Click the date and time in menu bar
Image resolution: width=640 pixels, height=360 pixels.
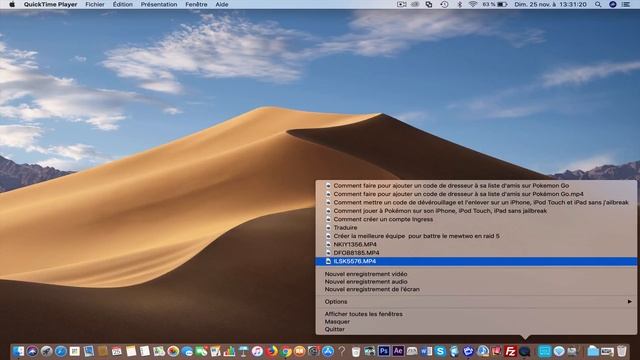tap(550, 4)
